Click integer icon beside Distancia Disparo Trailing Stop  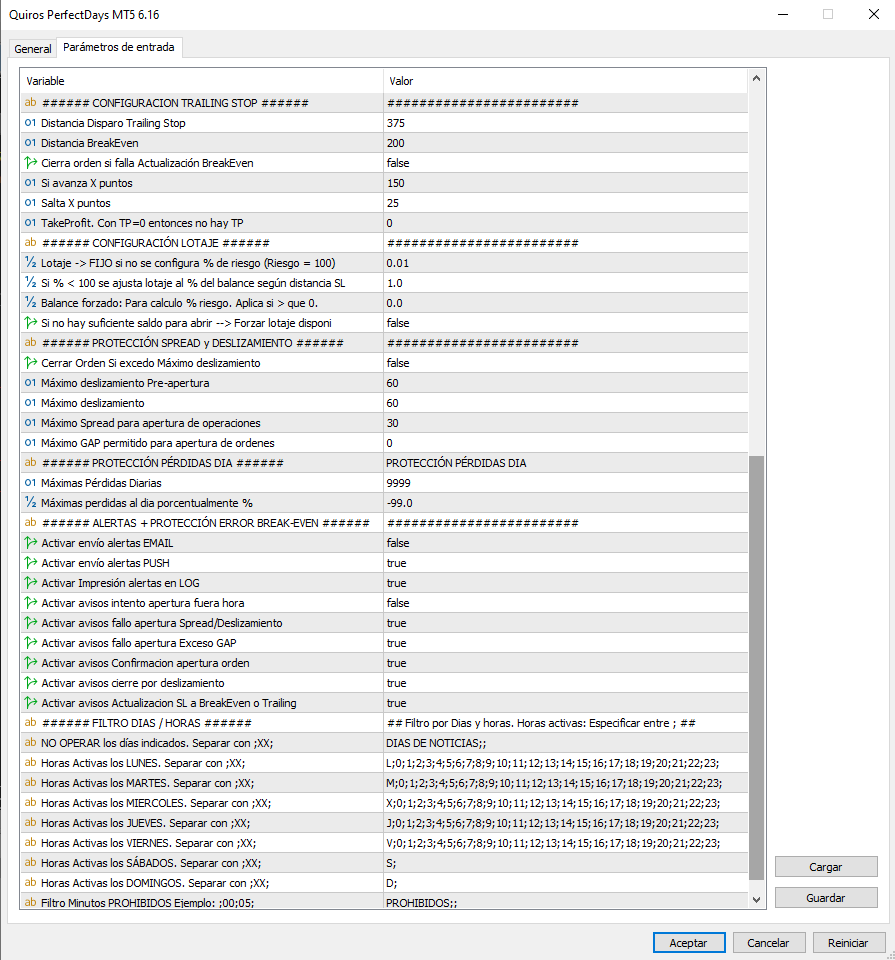30,123
